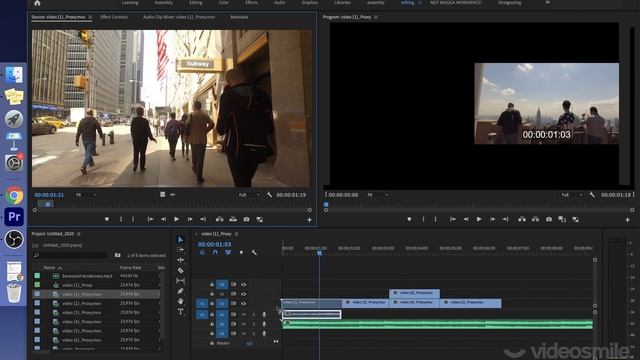This screenshot has height=360, width=640.
Task: Activate the Slip tool
Action: (x=180, y=281)
